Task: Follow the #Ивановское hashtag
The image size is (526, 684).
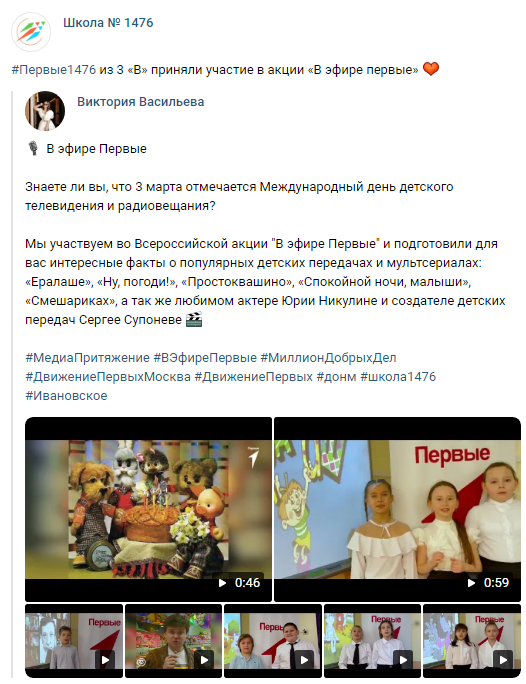Action: pos(66,396)
